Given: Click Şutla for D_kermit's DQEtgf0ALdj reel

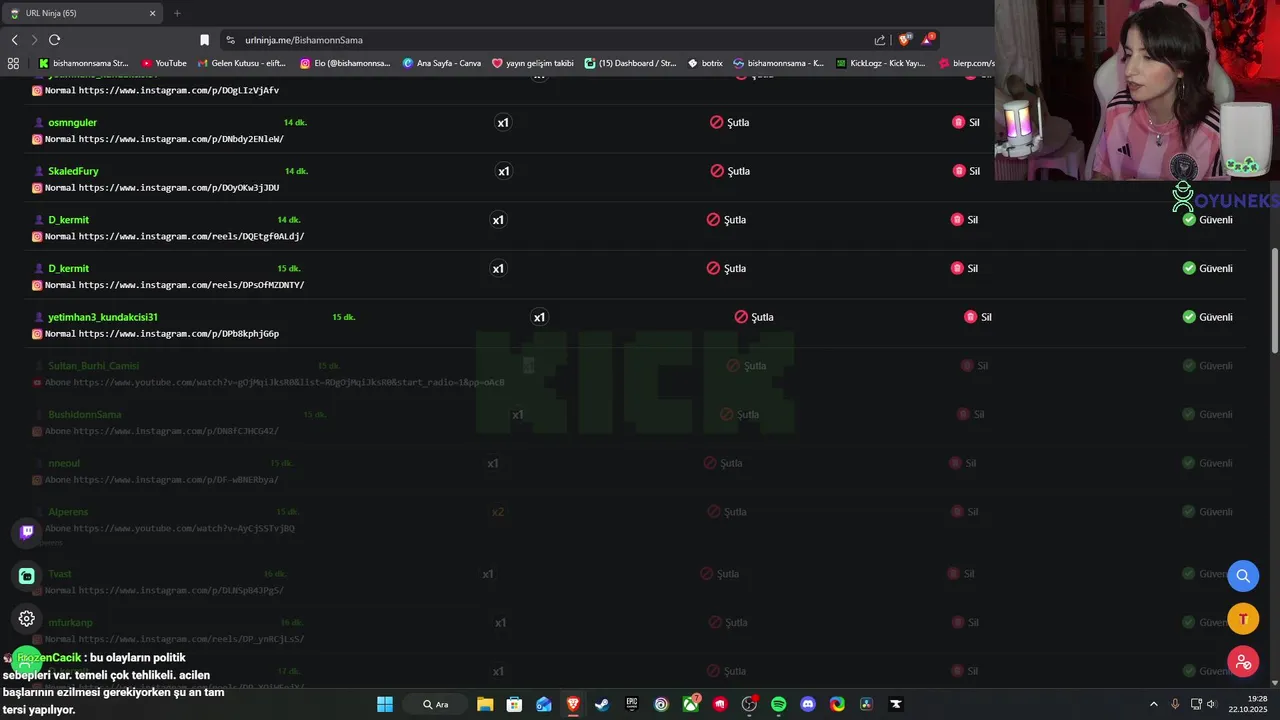Looking at the screenshot, I should 726,220.
